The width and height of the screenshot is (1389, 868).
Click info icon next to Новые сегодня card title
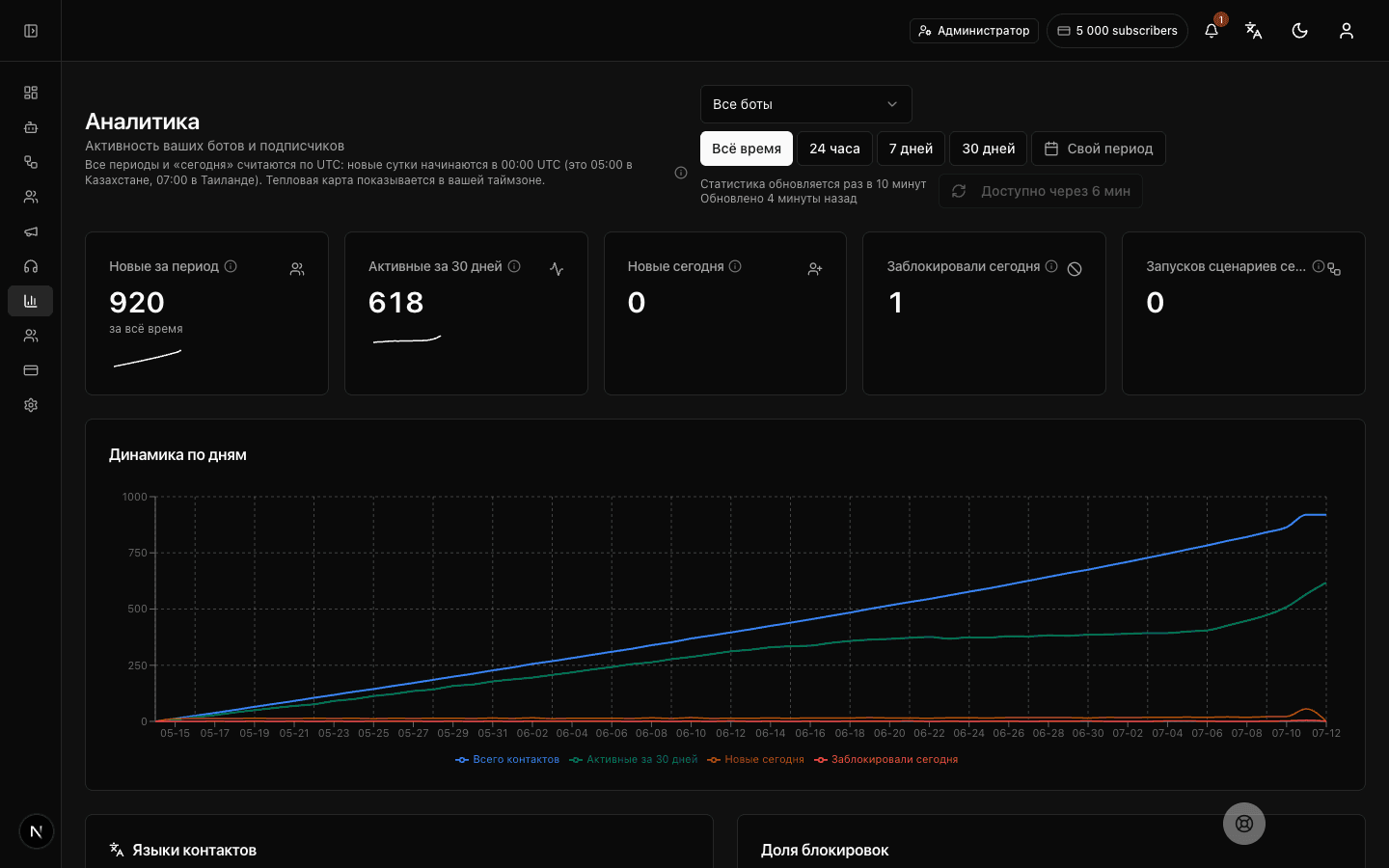735,266
